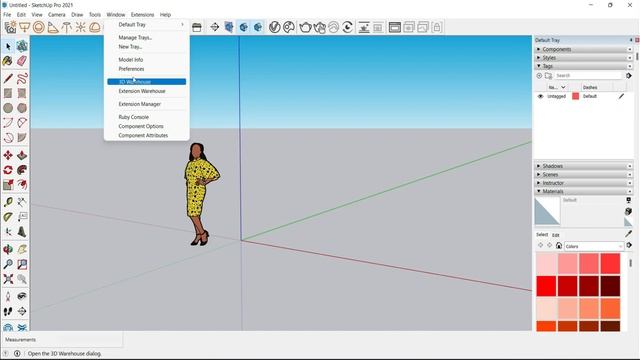Viewport: 640px width, 360px height.
Task: Click the Add Tag Folder icon
Action: (549, 76)
